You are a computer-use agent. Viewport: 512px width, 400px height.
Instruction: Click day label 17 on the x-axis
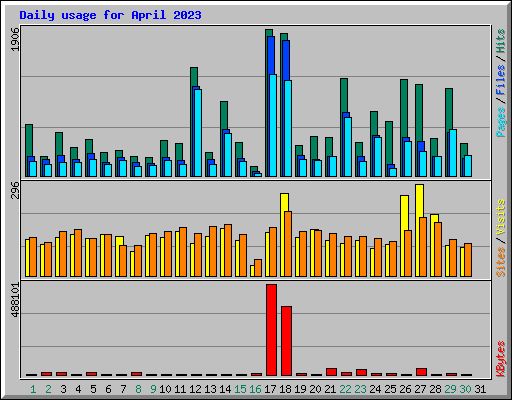pyautogui.click(x=270, y=389)
